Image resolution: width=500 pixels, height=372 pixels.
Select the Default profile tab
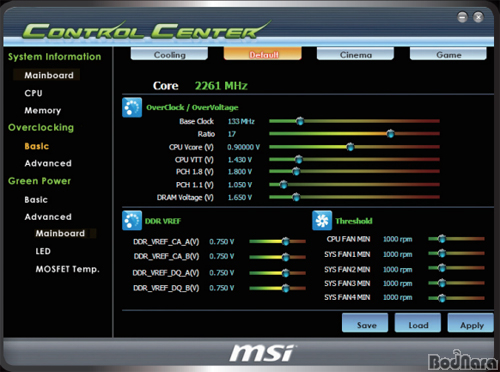[x=263, y=54]
